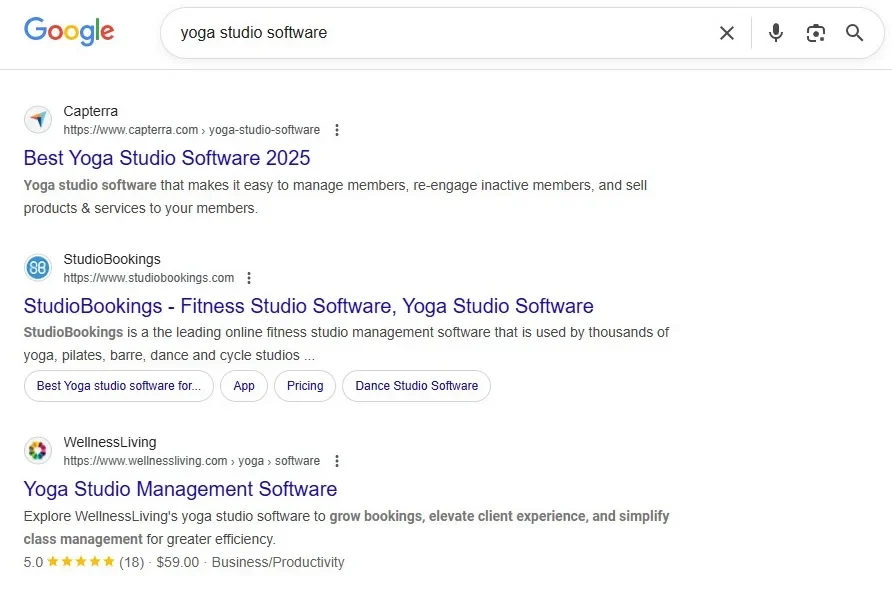Open the StudioBookings result title link
Image resolution: width=892 pixels, height=589 pixels.
pyautogui.click(x=308, y=305)
